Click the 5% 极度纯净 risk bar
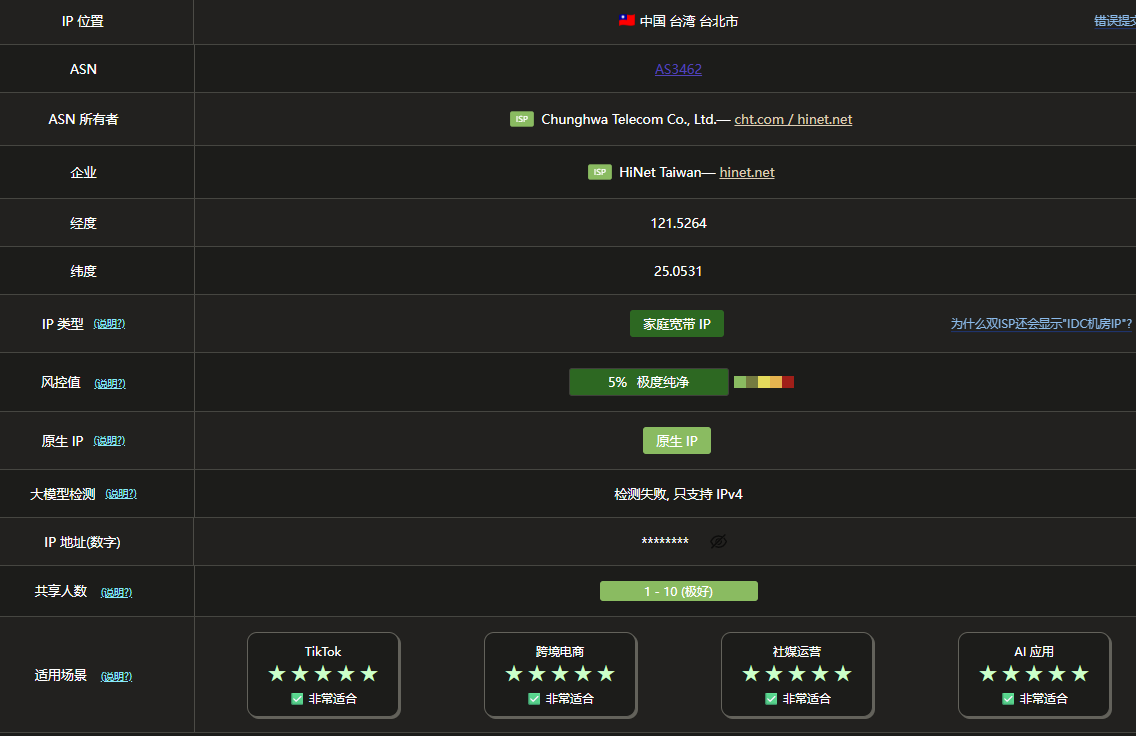 click(648, 382)
